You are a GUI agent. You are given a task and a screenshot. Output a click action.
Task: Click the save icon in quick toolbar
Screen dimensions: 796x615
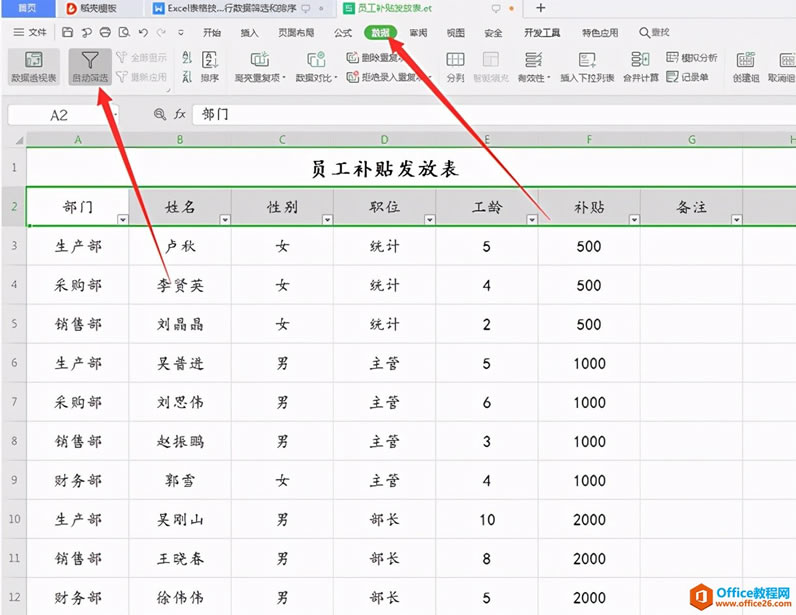[x=67, y=33]
